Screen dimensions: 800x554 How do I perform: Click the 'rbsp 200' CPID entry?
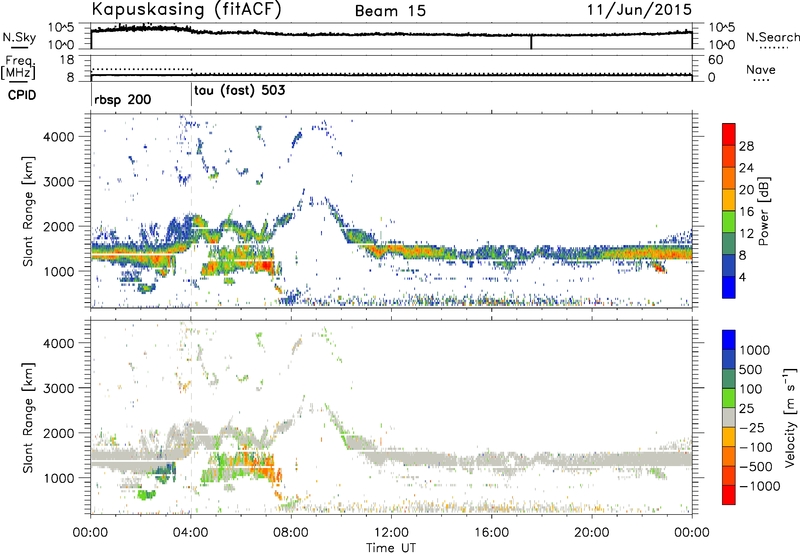pyautogui.click(x=122, y=99)
